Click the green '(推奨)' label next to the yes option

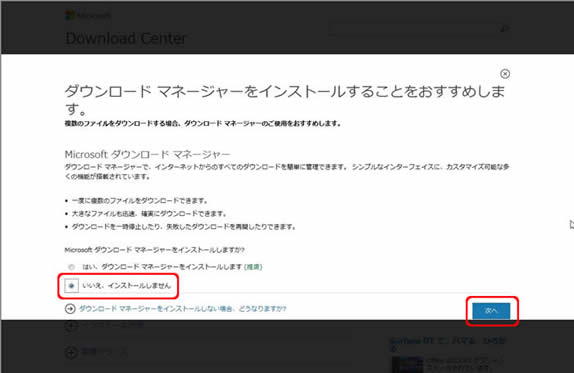click(253, 267)
